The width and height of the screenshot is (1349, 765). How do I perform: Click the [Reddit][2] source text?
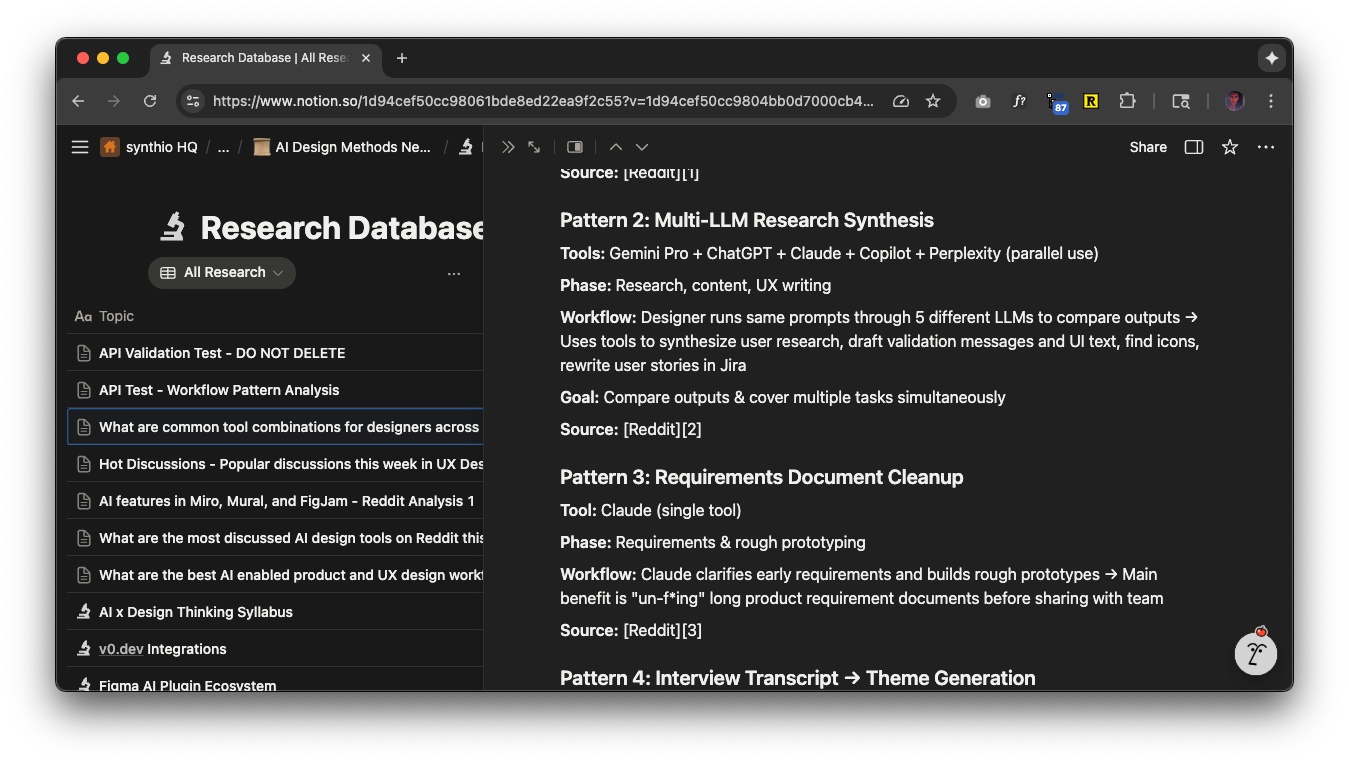pyautogui.click(x=662, y=429)
